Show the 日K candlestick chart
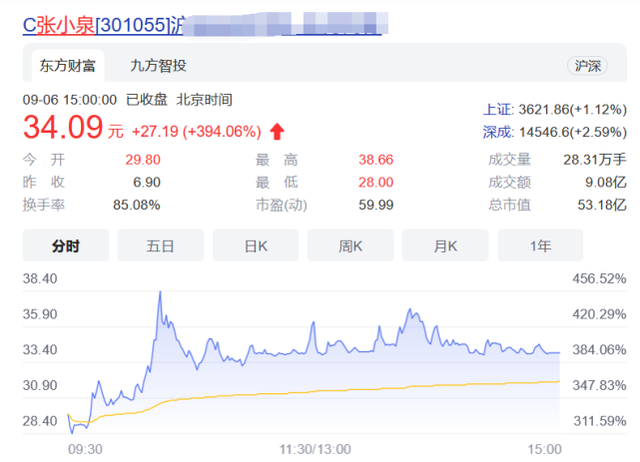The width and height of the screenshot is (640, 462). [255, 246]
